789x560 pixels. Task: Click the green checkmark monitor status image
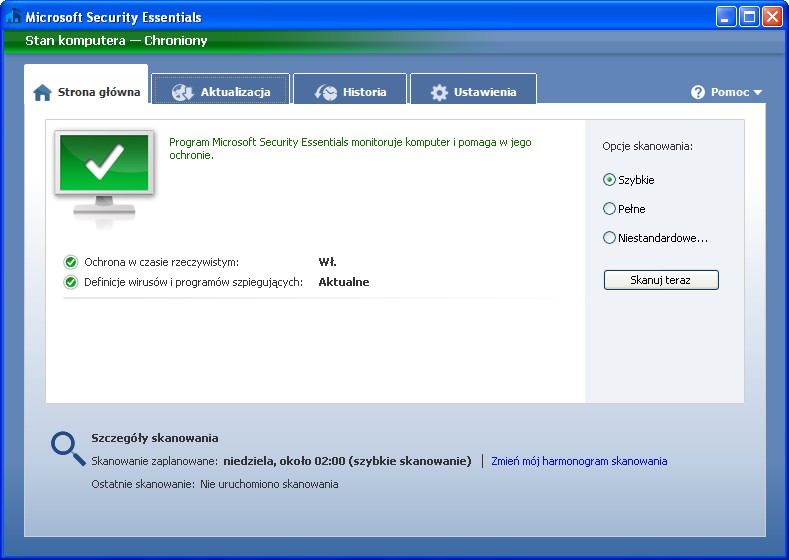(x=104, y=179)
